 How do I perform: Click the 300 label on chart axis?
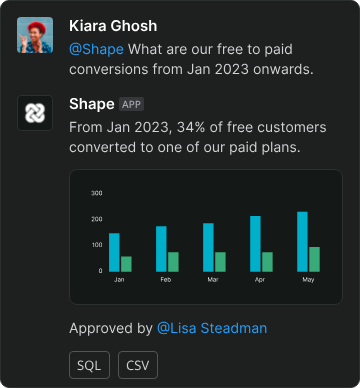pyautogui.click(x=97, y=193)
